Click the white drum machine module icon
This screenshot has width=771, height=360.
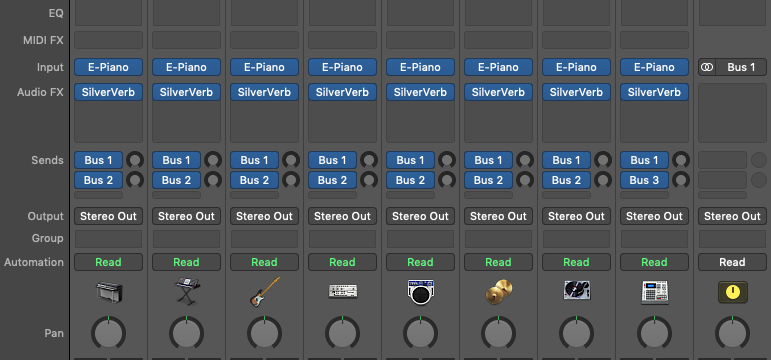[x=343, y=292]
